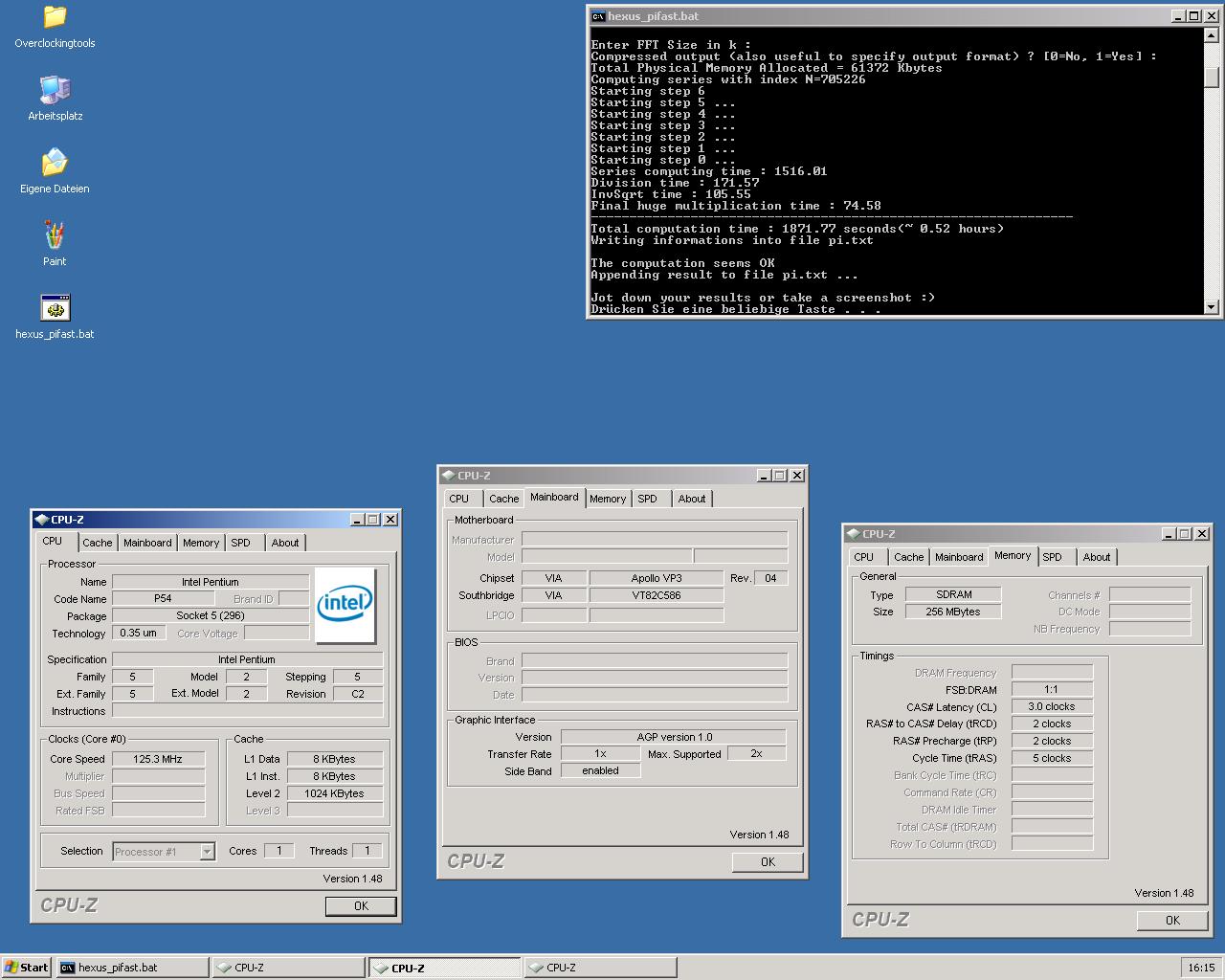This screenshot has height=980, width=1225.
Task: Click the SDRAM memory type field
Action: (953, 594)
